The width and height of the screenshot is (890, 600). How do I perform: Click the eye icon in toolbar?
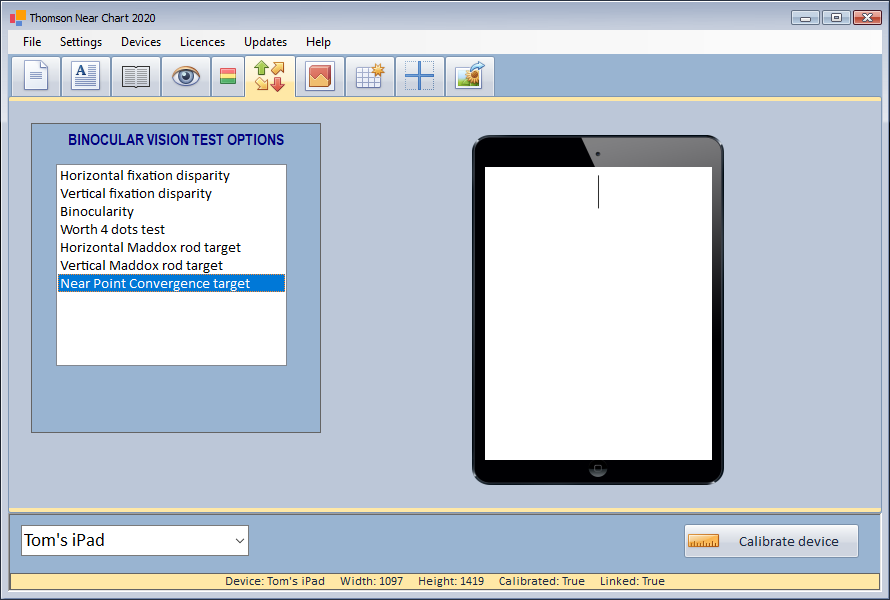(x=186, y=77)
